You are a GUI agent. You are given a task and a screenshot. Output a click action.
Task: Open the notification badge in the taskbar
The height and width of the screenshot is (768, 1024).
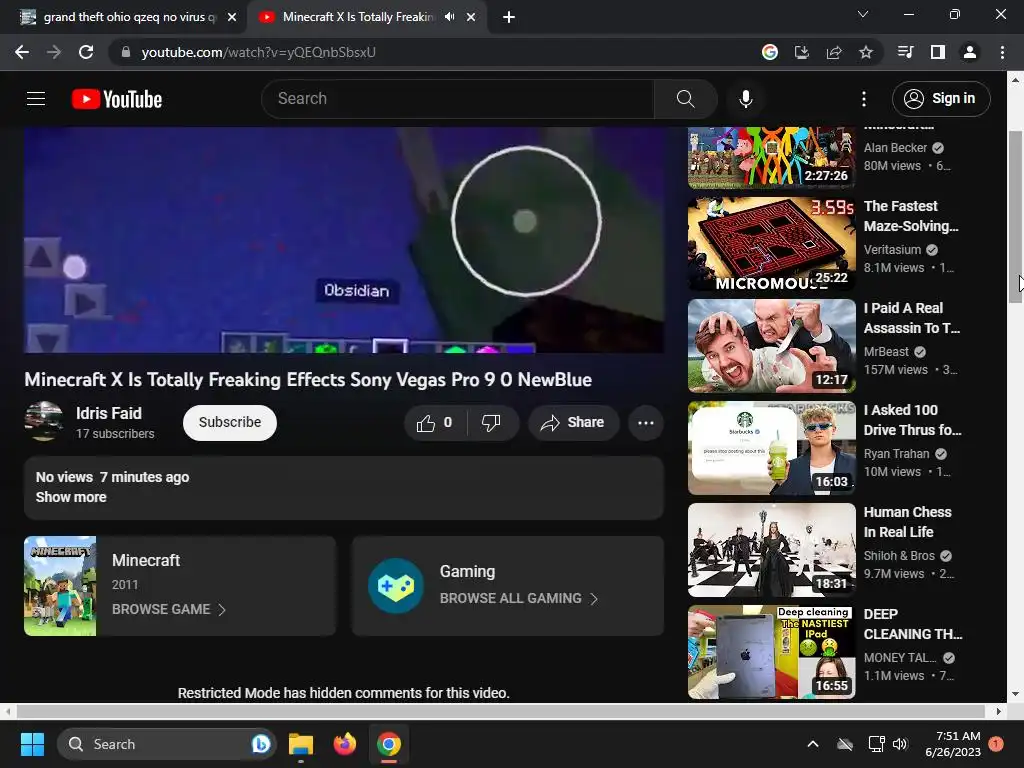point(996,744)
